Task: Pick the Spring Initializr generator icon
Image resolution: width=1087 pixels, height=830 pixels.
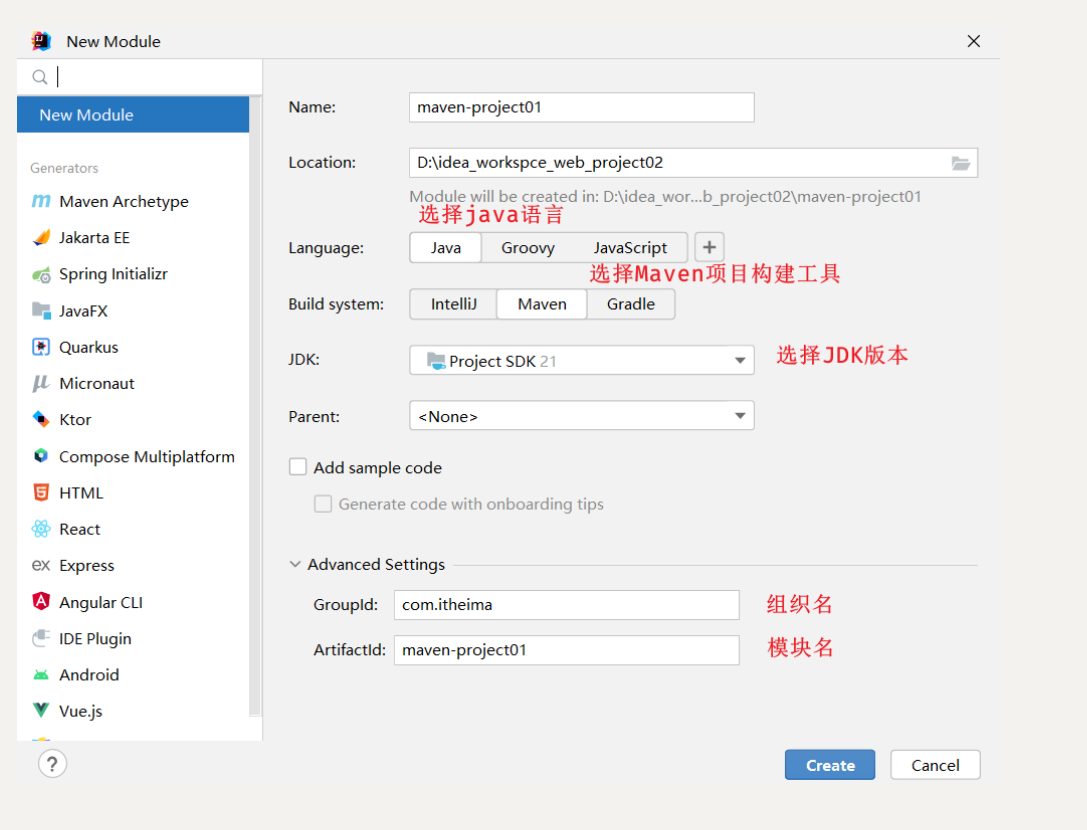Action: [41, 275]
